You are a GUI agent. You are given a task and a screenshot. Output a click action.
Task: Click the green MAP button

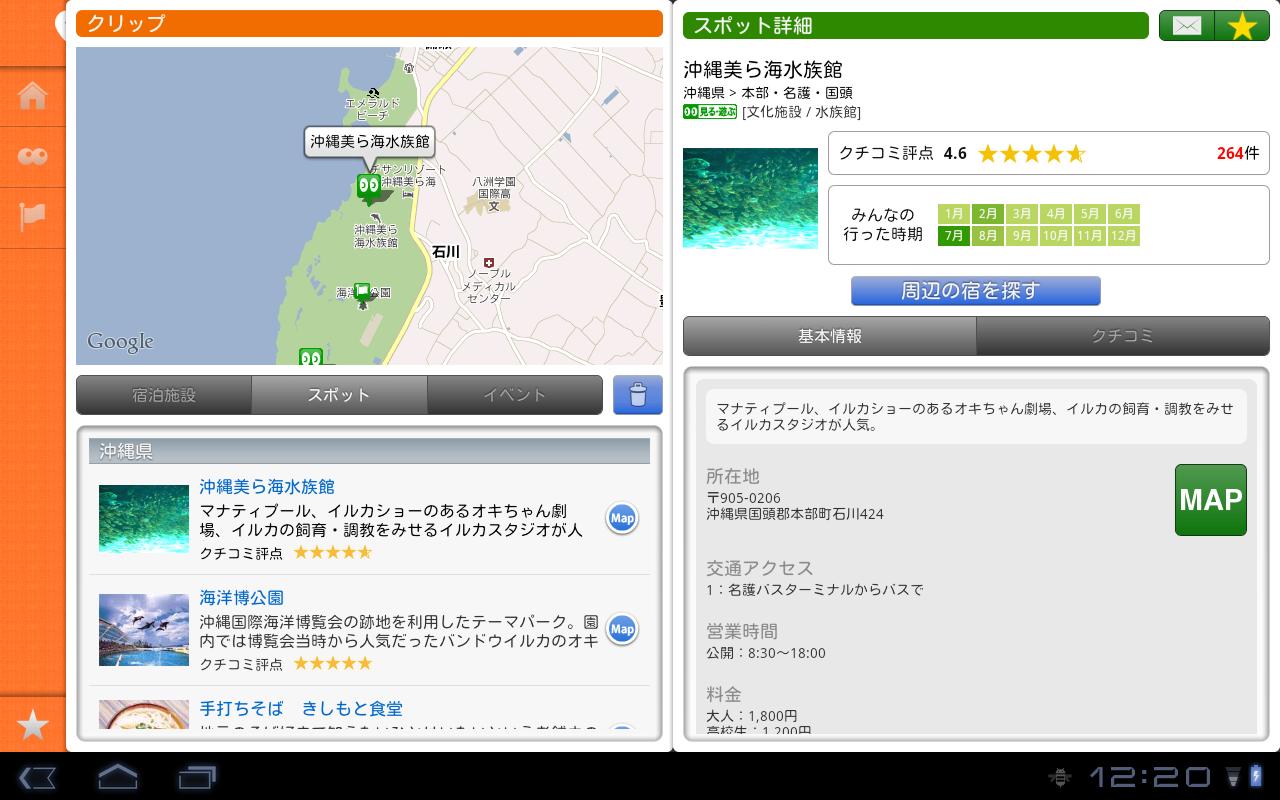[x=1210, y=500]
